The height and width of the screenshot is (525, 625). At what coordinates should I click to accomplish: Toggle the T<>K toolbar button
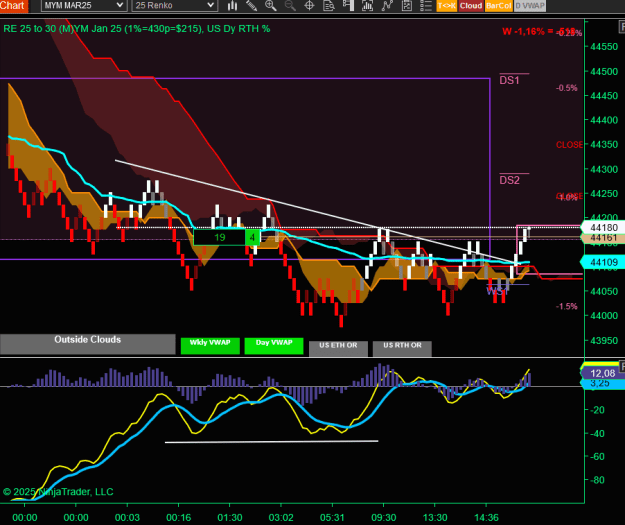446,6
